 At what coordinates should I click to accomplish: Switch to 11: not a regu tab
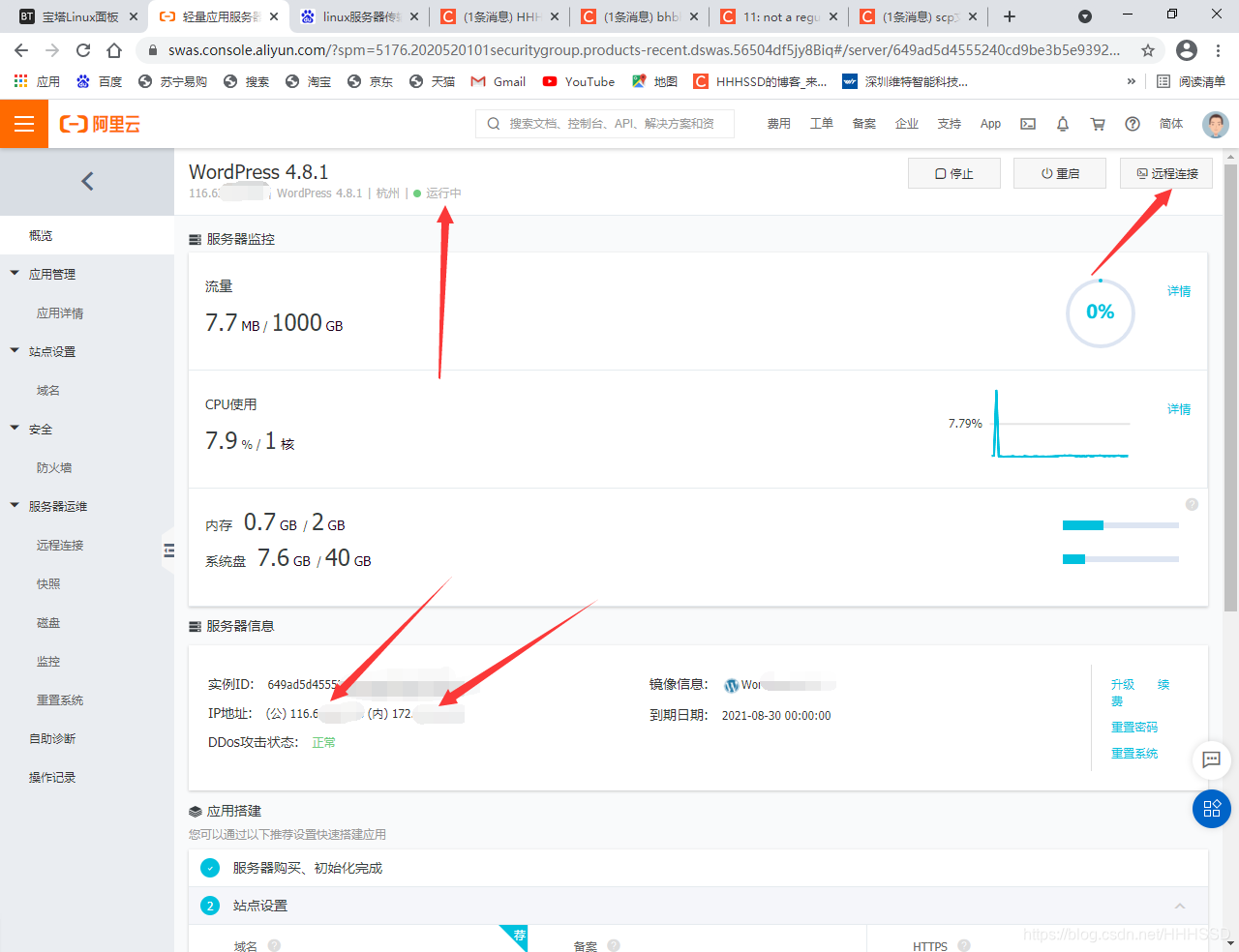(779, 16)
